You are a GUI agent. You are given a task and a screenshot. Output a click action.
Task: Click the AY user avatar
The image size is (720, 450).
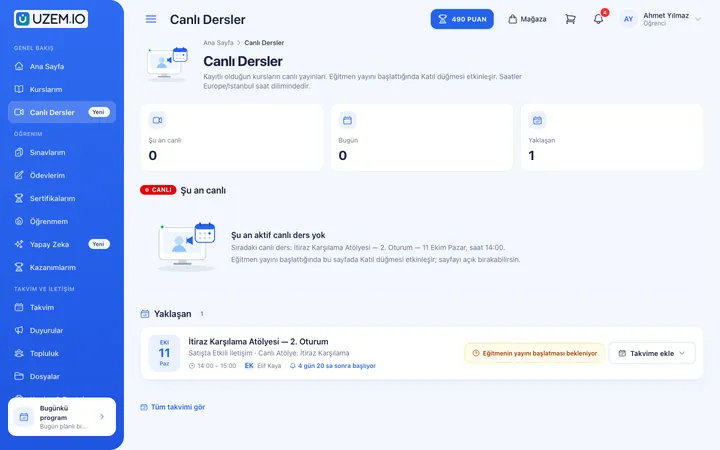628,19
